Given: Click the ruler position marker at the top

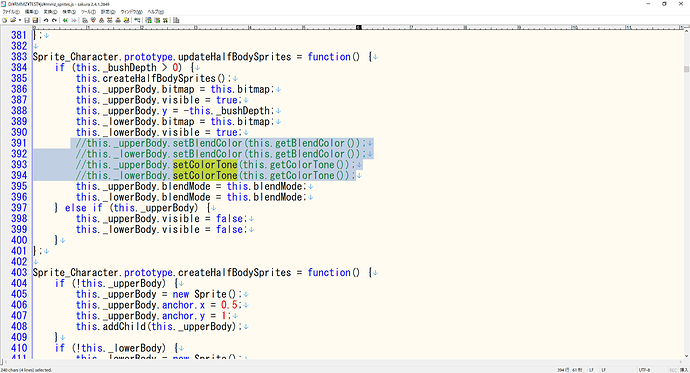Looking at the screenshot, I should point(359,27).
